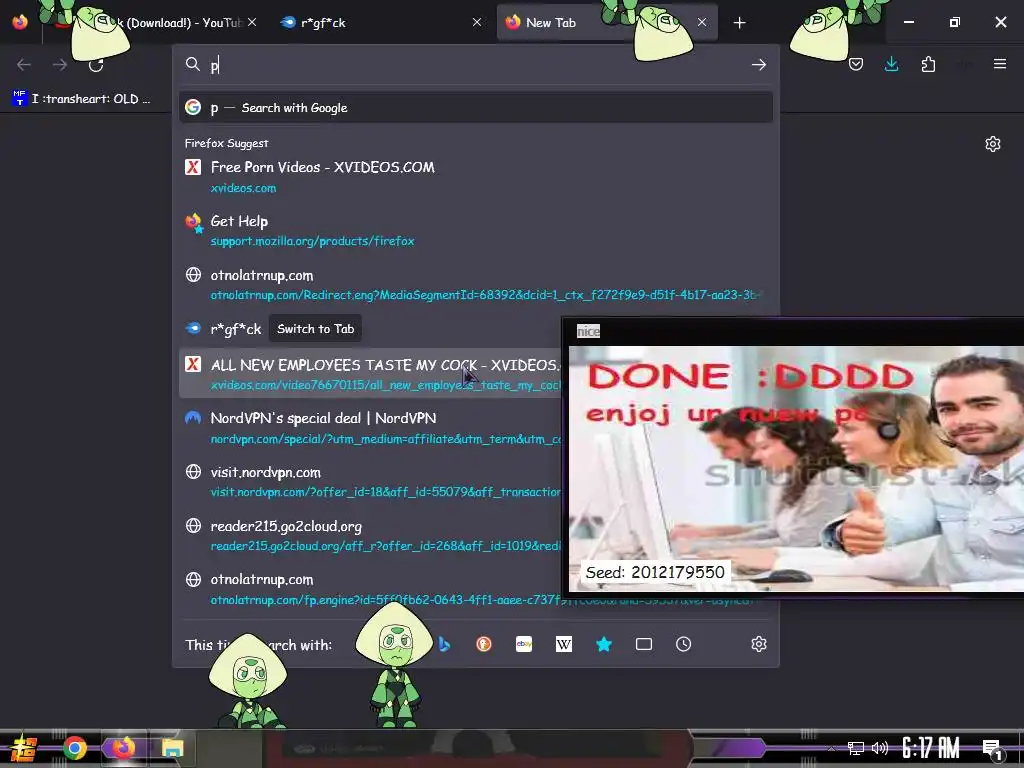Open otnolatrnup.com fp.engine suggestion
The image size is (1024, 768).
click(x=370, y=589)
